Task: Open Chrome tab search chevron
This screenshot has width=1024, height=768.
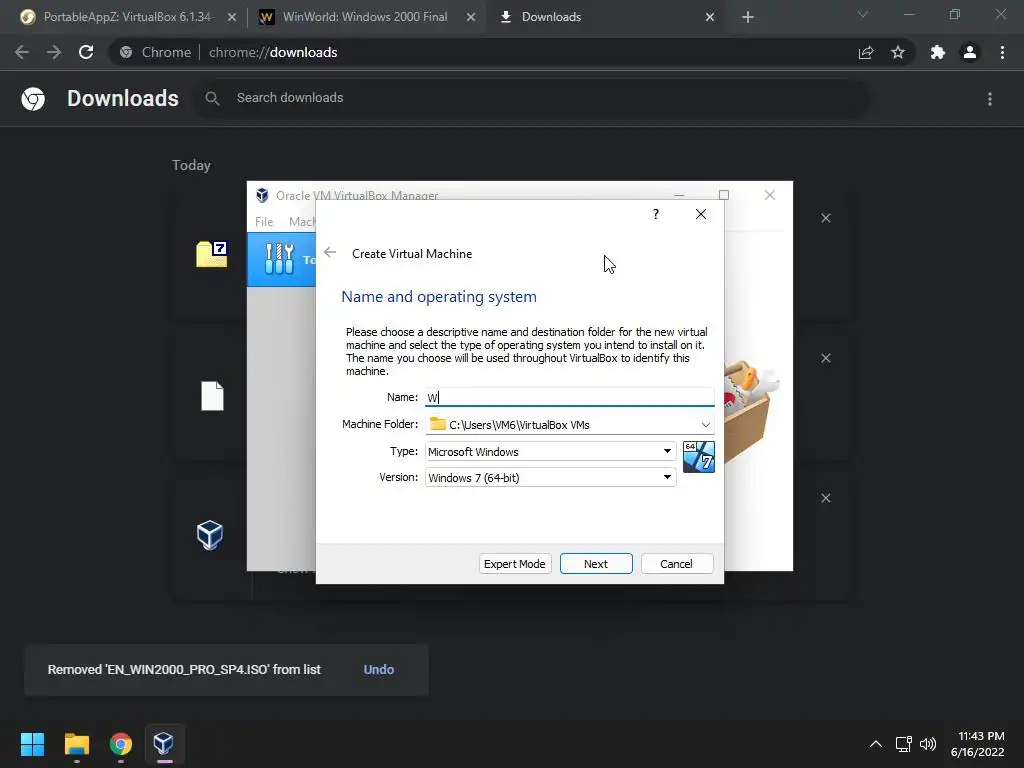Action: point(863,14)
